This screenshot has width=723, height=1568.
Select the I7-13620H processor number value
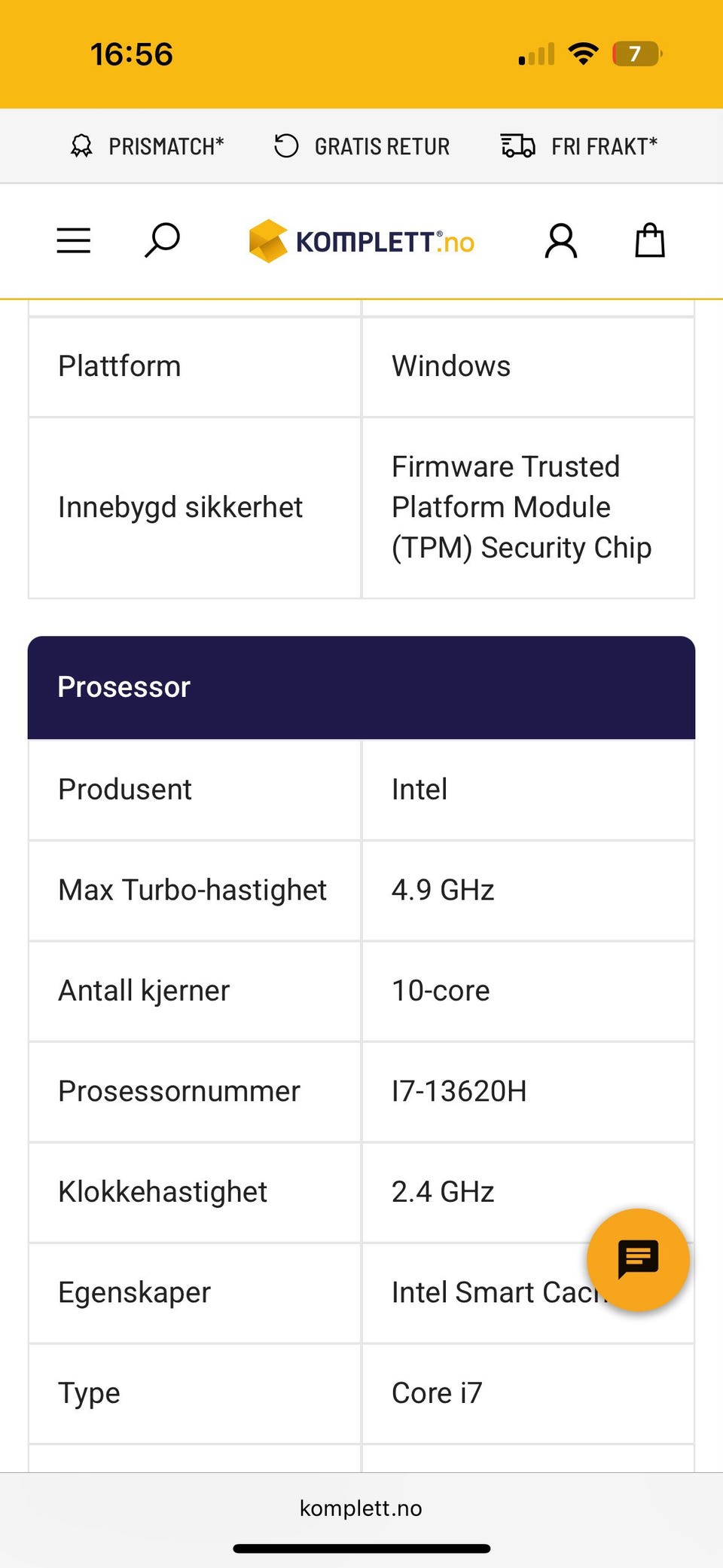click(459, 1091)
